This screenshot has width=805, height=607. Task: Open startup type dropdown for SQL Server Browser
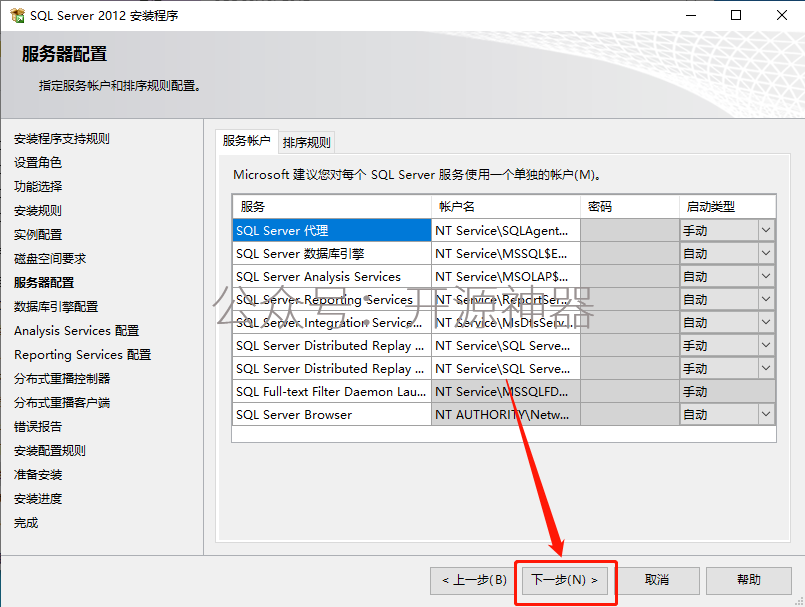[766, 414]
